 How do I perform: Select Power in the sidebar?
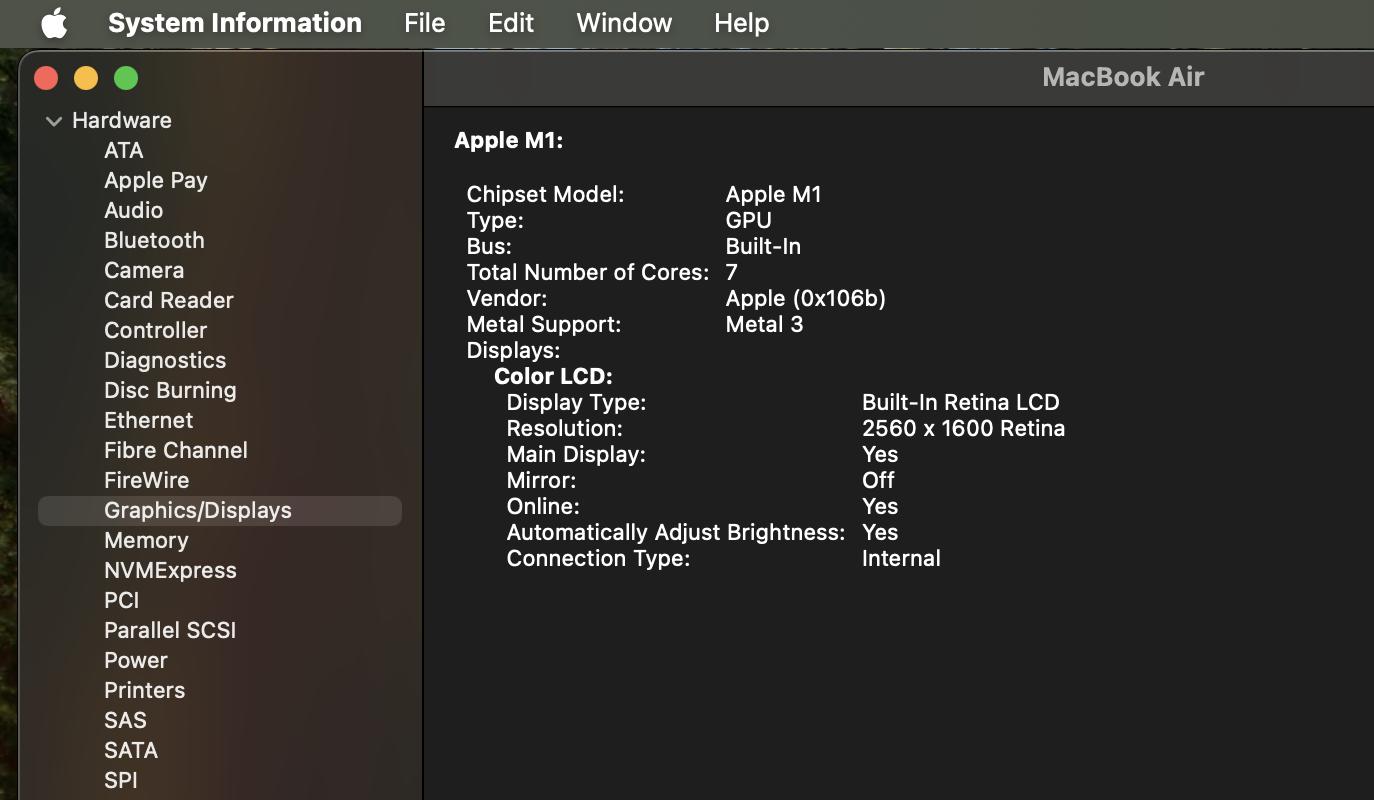point(136,660)
